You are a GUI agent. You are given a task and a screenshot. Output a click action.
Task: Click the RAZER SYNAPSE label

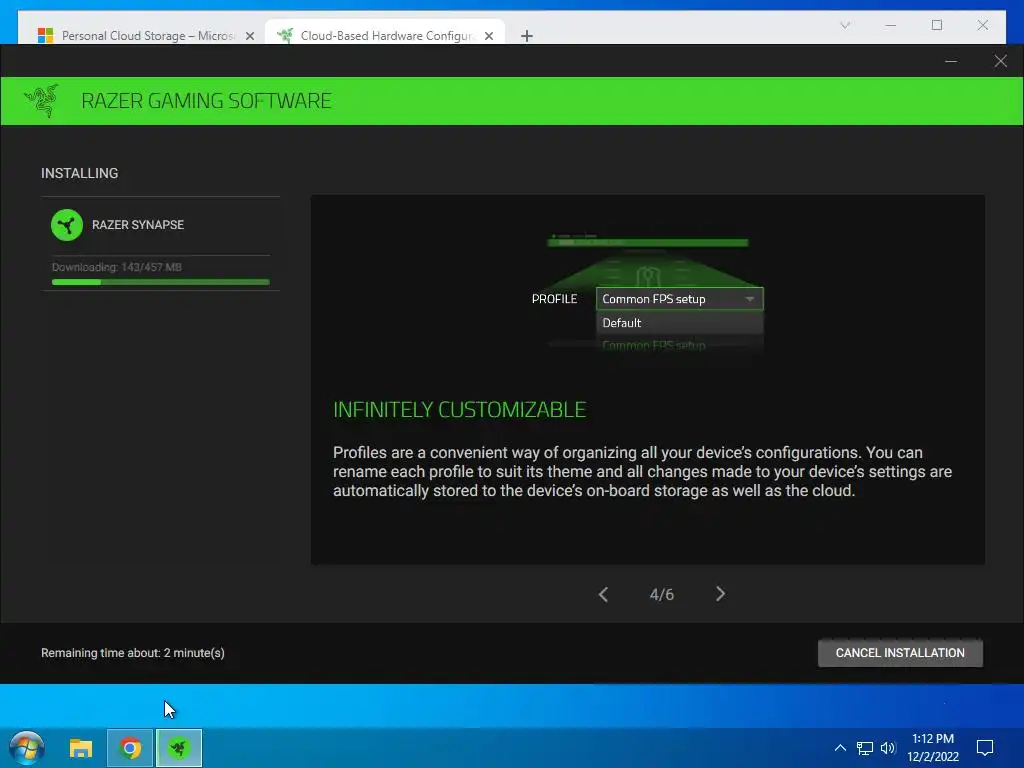(x=138, y=225)
